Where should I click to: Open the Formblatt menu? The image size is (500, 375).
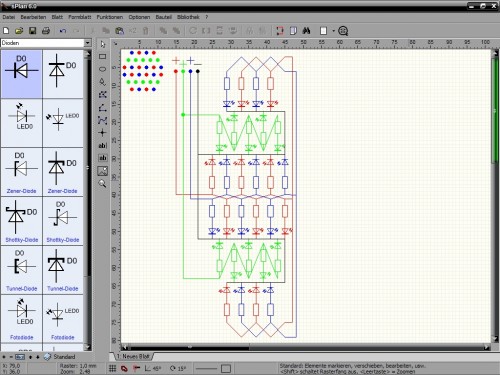coord(80,17)
